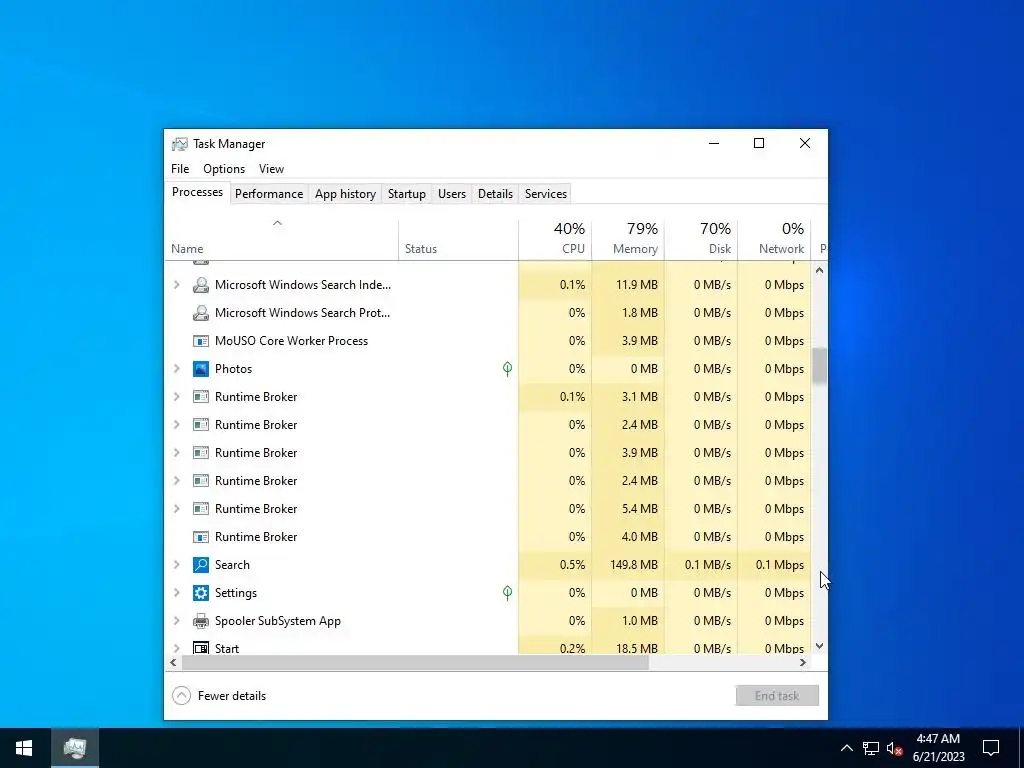Expand the Photos process group
Screen dimensions: 1024x768
pos(176,369)
